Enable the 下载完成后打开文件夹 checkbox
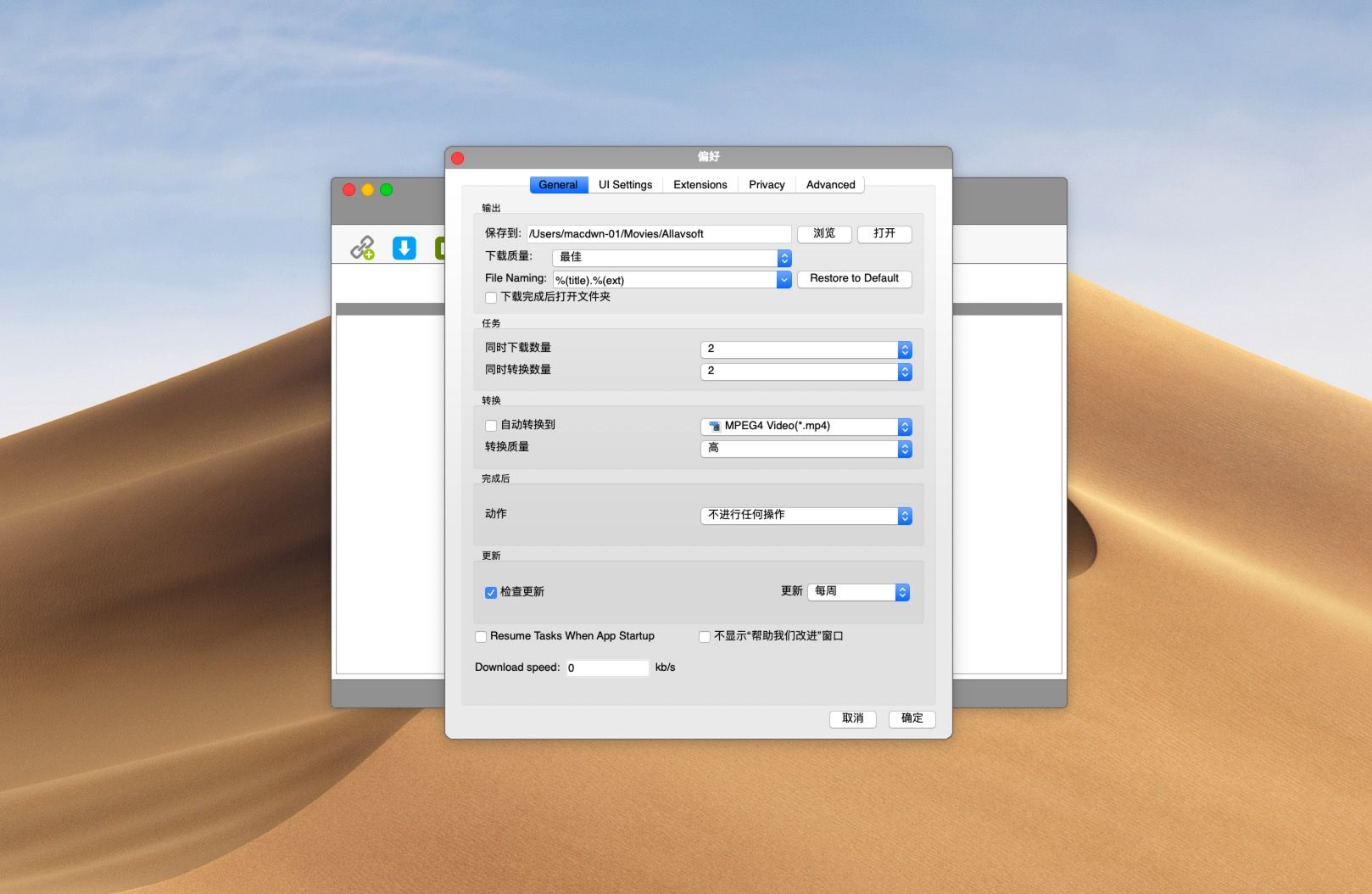Screen dimensions: 1372x894 tap(490, 298)
